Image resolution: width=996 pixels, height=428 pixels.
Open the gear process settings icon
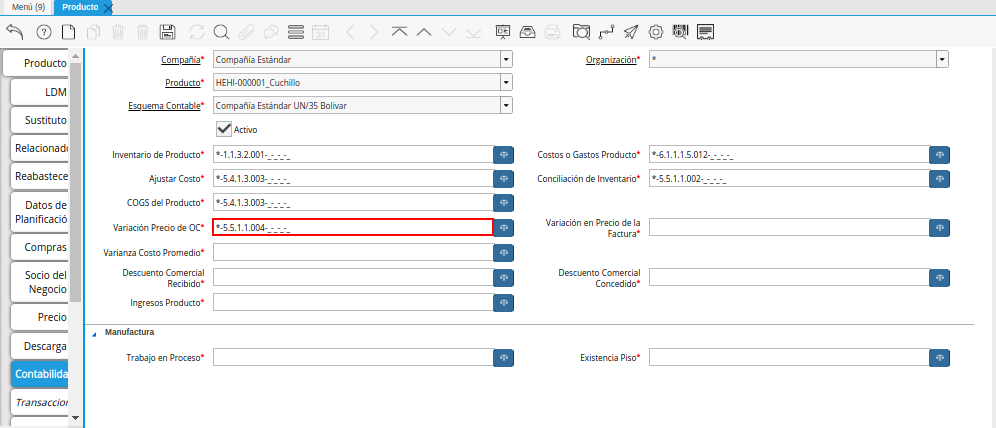coord(656,32)
